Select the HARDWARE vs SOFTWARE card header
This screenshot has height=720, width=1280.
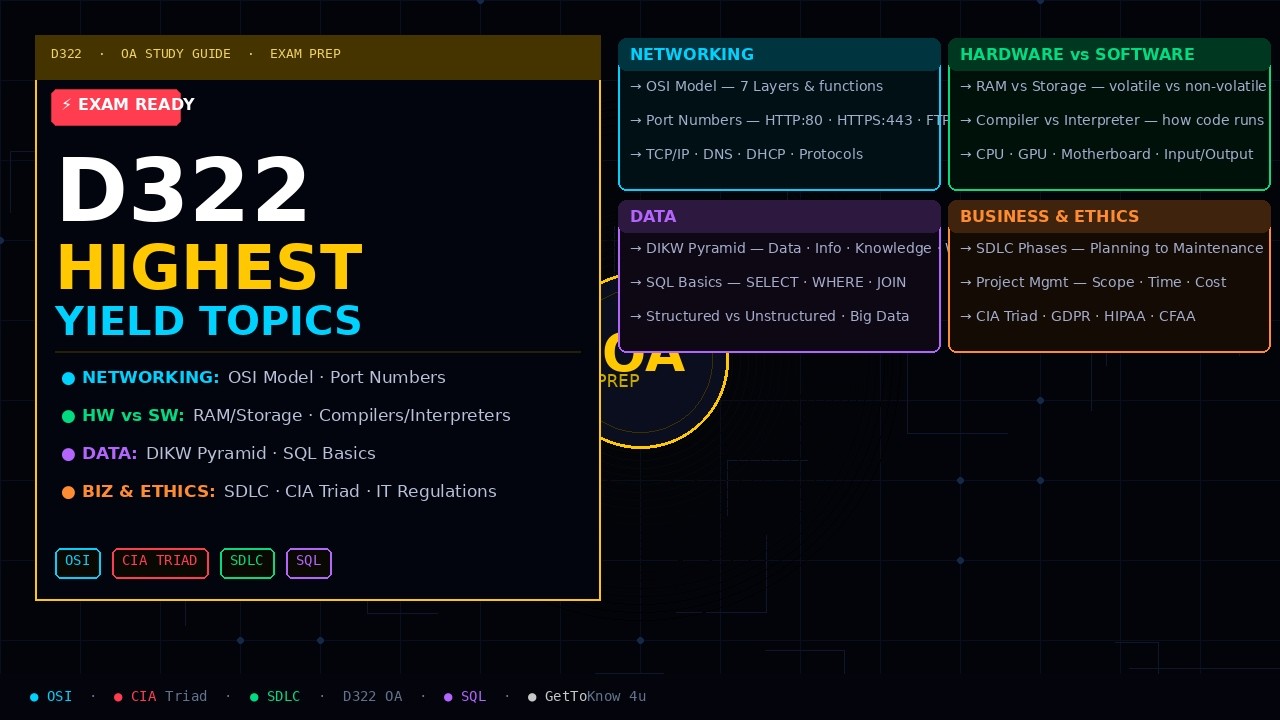1109,54
